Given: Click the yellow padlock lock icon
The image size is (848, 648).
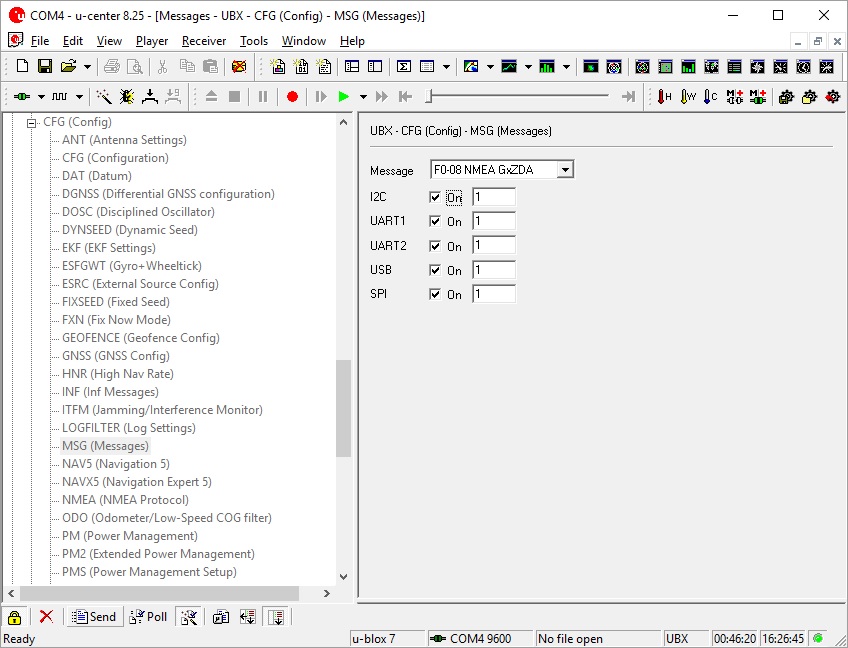Looking at the screenshot, I should [15, 617].
